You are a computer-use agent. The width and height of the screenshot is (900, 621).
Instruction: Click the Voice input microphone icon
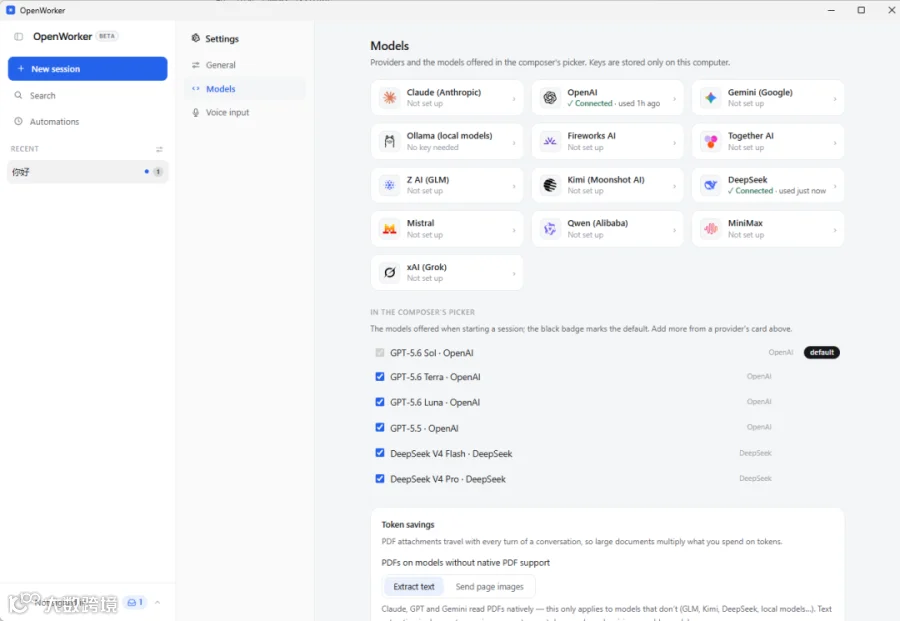pyautogui.click(x=196, y=112)
